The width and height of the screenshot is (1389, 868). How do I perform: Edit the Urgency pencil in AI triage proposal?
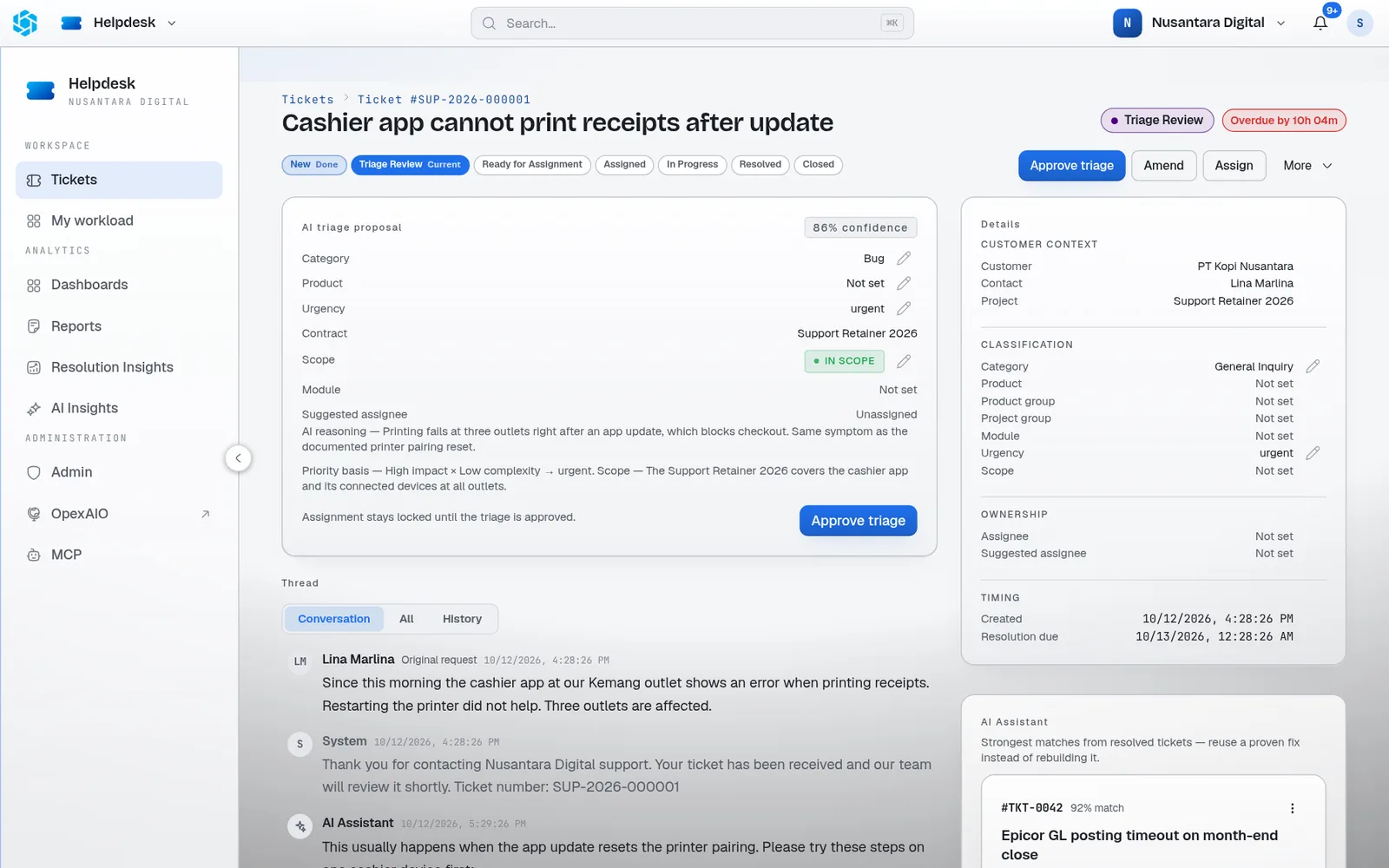coord(904,309)
